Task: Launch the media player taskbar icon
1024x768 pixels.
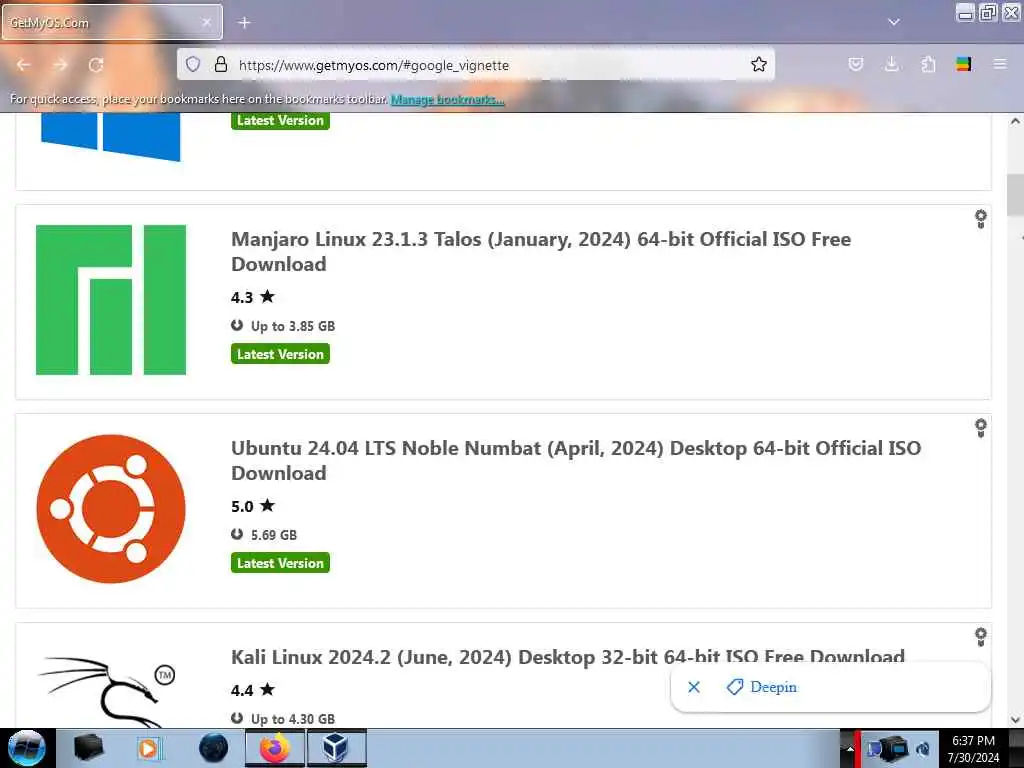Action: 149,748
